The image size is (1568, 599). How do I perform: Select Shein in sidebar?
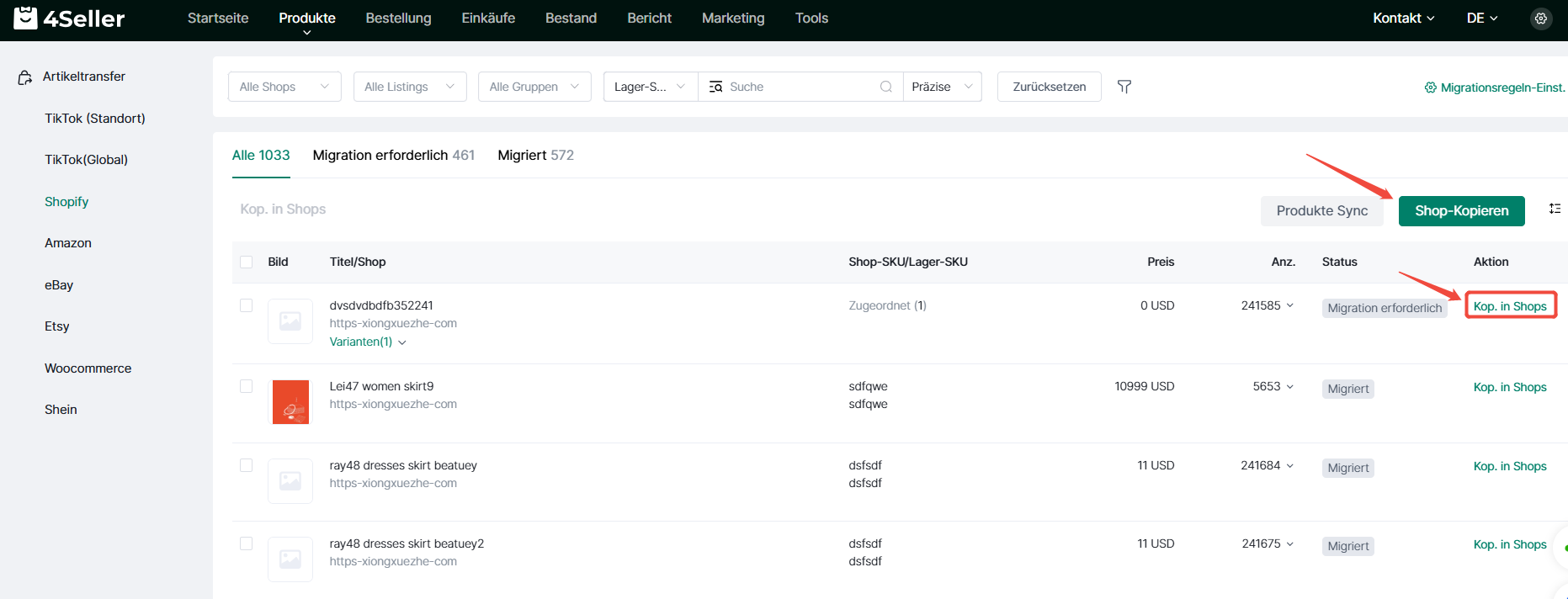[61, 410]
